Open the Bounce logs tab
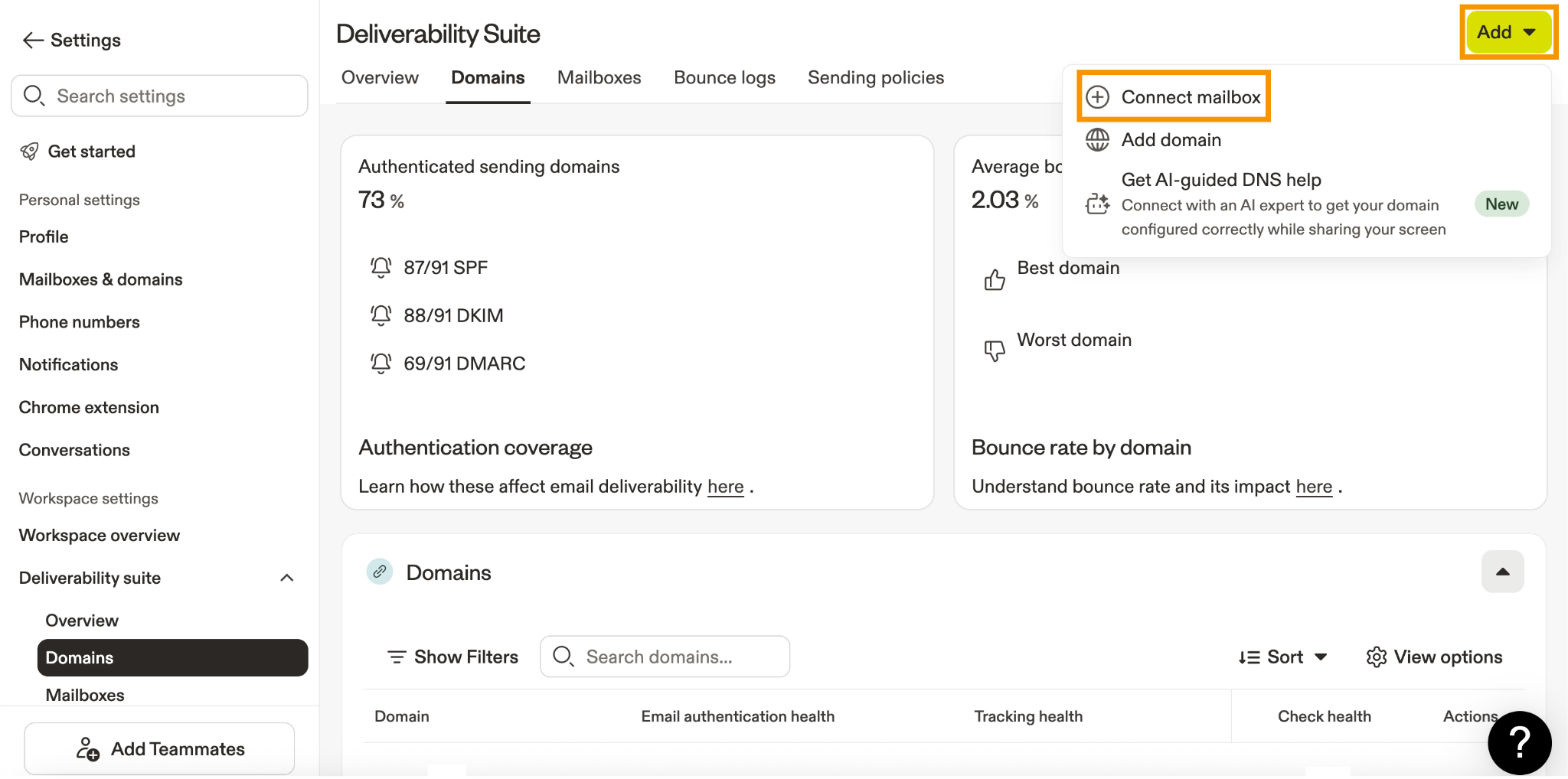 (x=724, y=78)
